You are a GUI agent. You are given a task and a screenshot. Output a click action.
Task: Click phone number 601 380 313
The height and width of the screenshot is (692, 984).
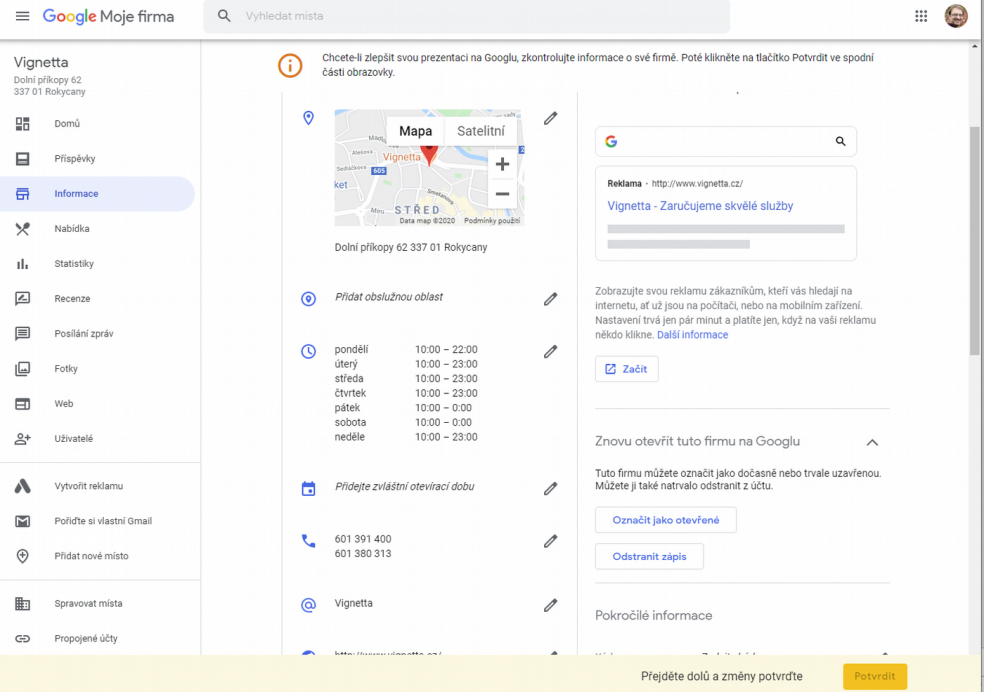363,553
